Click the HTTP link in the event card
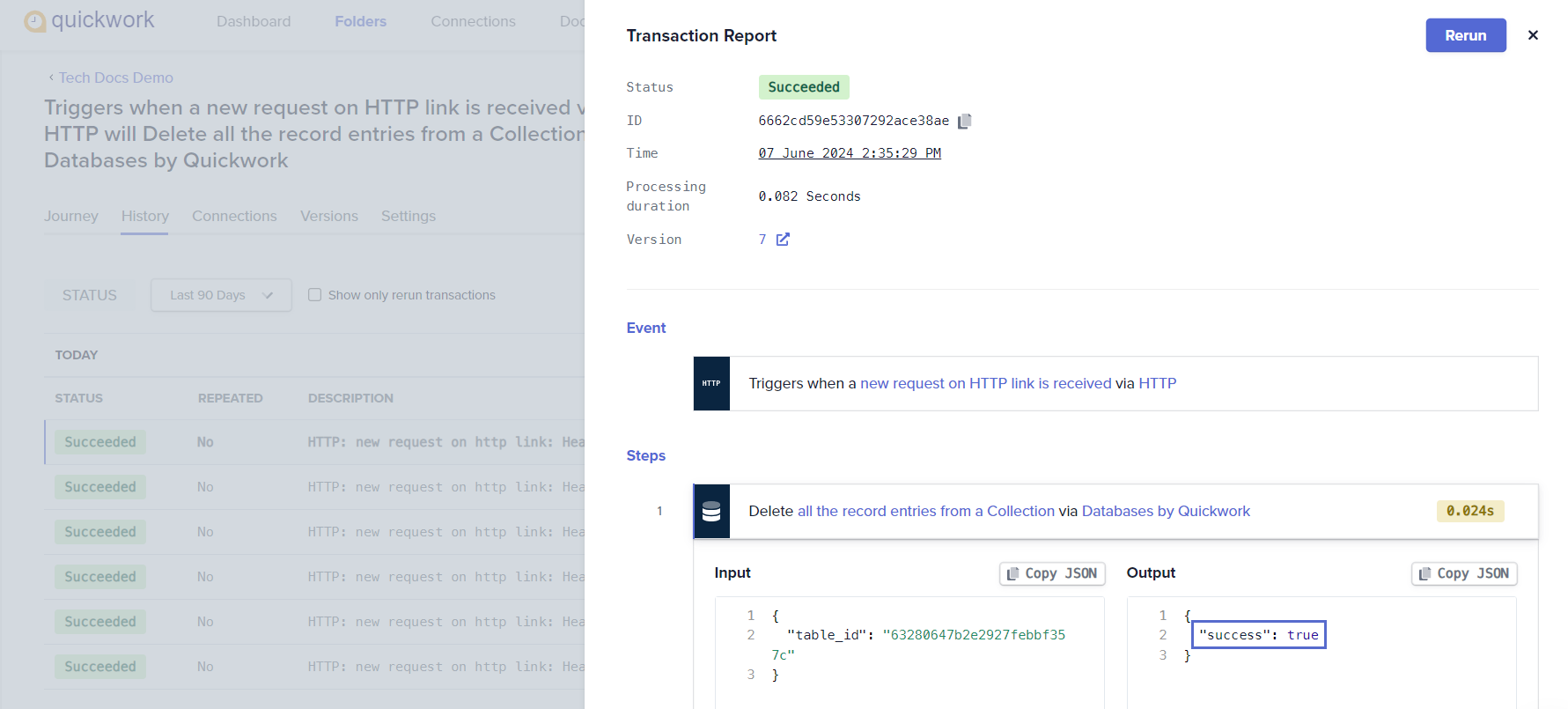Screen dimensions: 1568x709 pos(1157,383)
